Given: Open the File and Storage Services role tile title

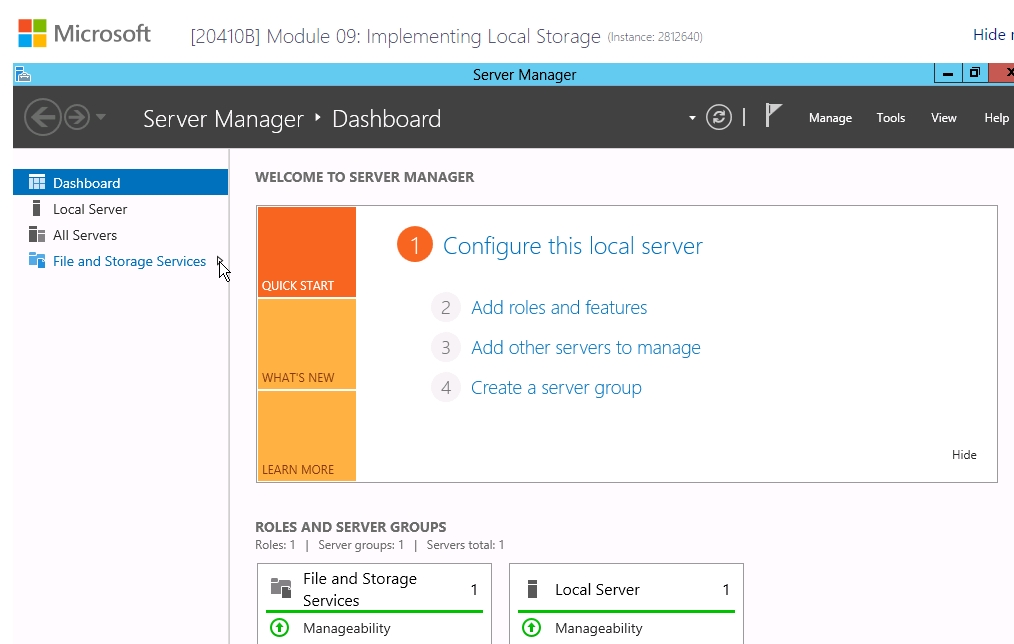Looking at the screenshot, I should click(360, 589).
